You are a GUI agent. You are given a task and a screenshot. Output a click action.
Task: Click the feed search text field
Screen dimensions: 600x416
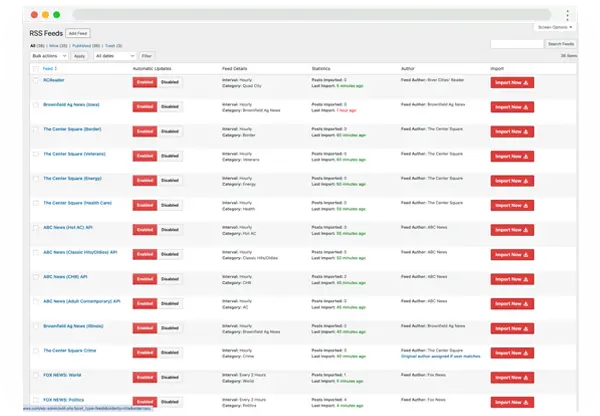(x=516, y=44)
